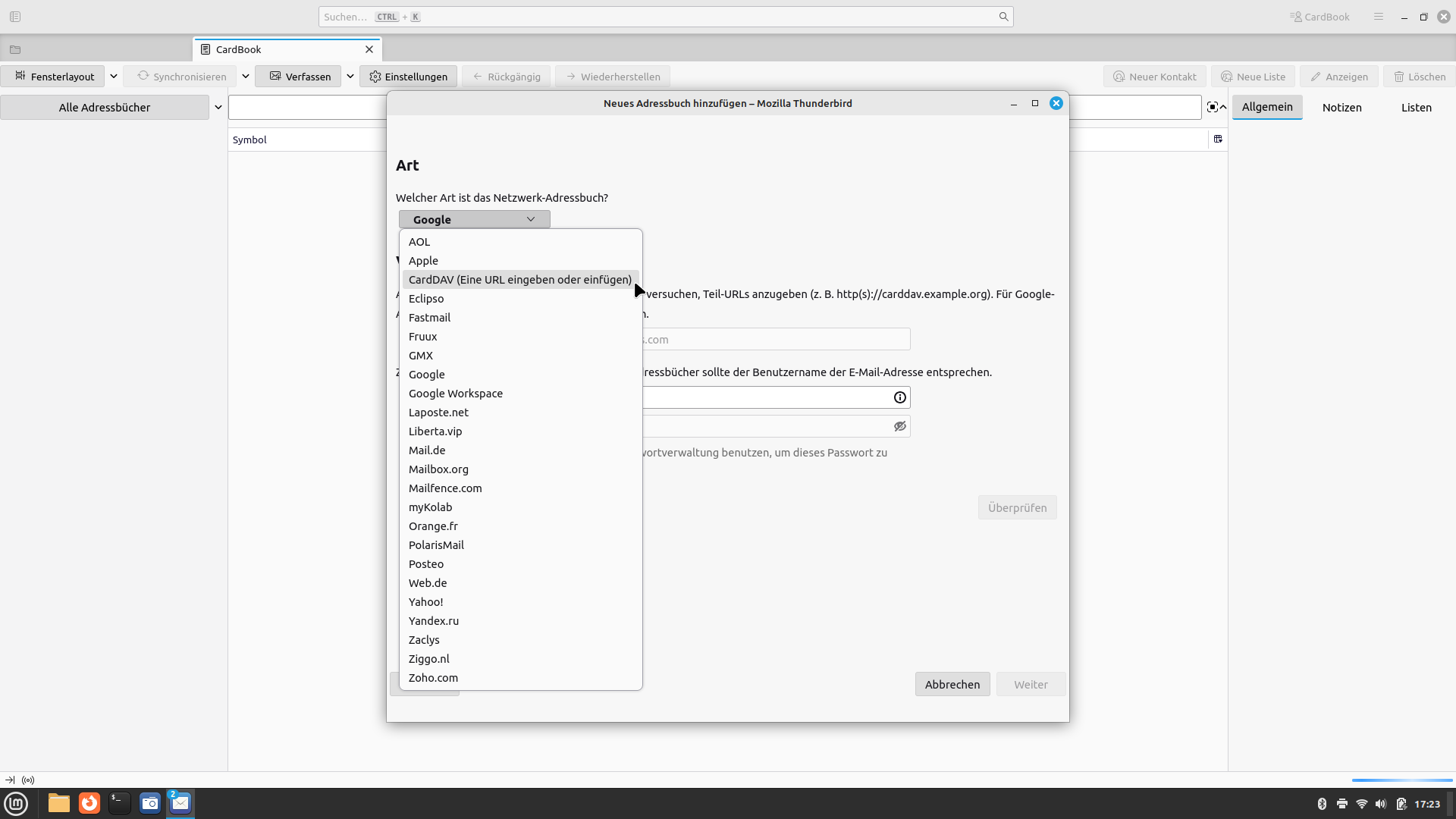The height and width of the screenshot is (819, 1456).
Task: Click Fensterlayout toolbar button
Action: point(53,77)
